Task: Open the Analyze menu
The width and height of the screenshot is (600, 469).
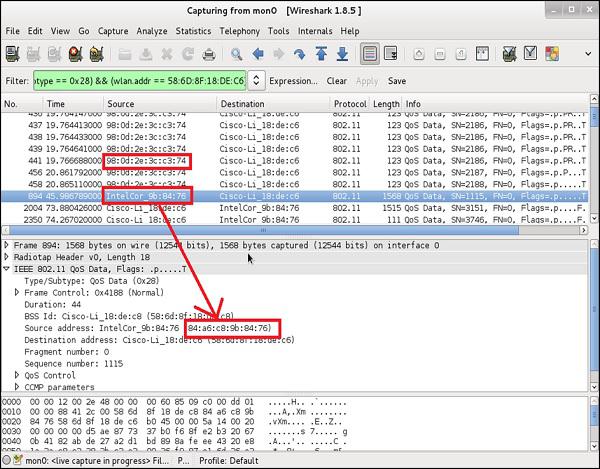Action: click(152, 31)
